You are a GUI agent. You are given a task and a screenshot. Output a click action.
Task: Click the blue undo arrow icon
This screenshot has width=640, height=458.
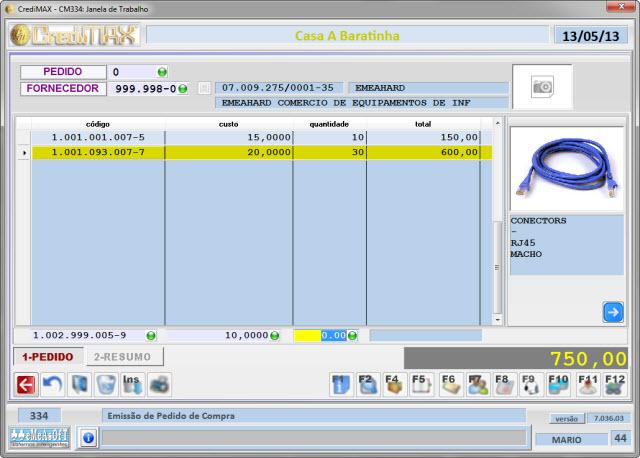52,384
